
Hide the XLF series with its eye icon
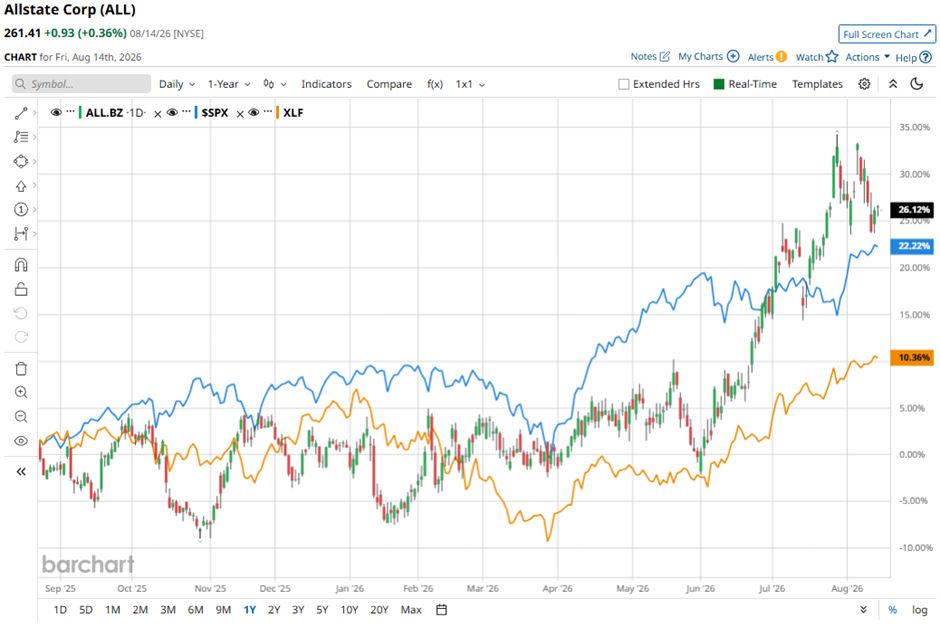point(254,112)
